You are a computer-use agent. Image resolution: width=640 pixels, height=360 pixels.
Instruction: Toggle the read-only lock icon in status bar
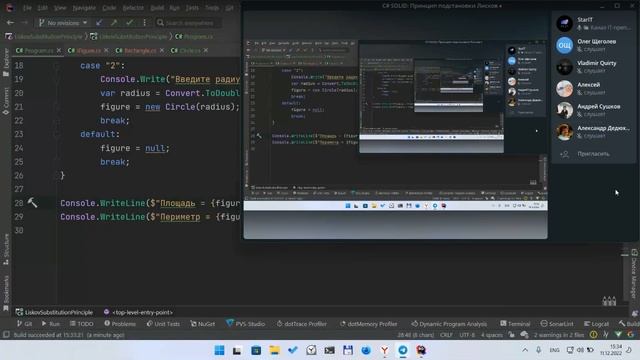511,335
